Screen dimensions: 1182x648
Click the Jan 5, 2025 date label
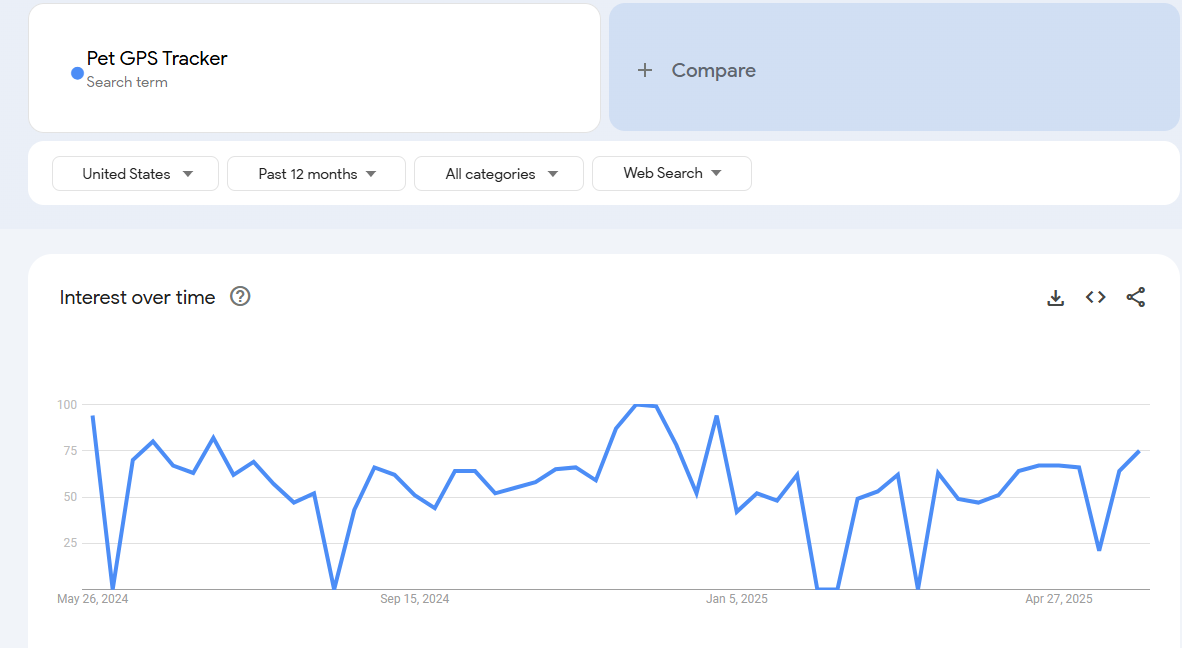(x=737, y=599)
